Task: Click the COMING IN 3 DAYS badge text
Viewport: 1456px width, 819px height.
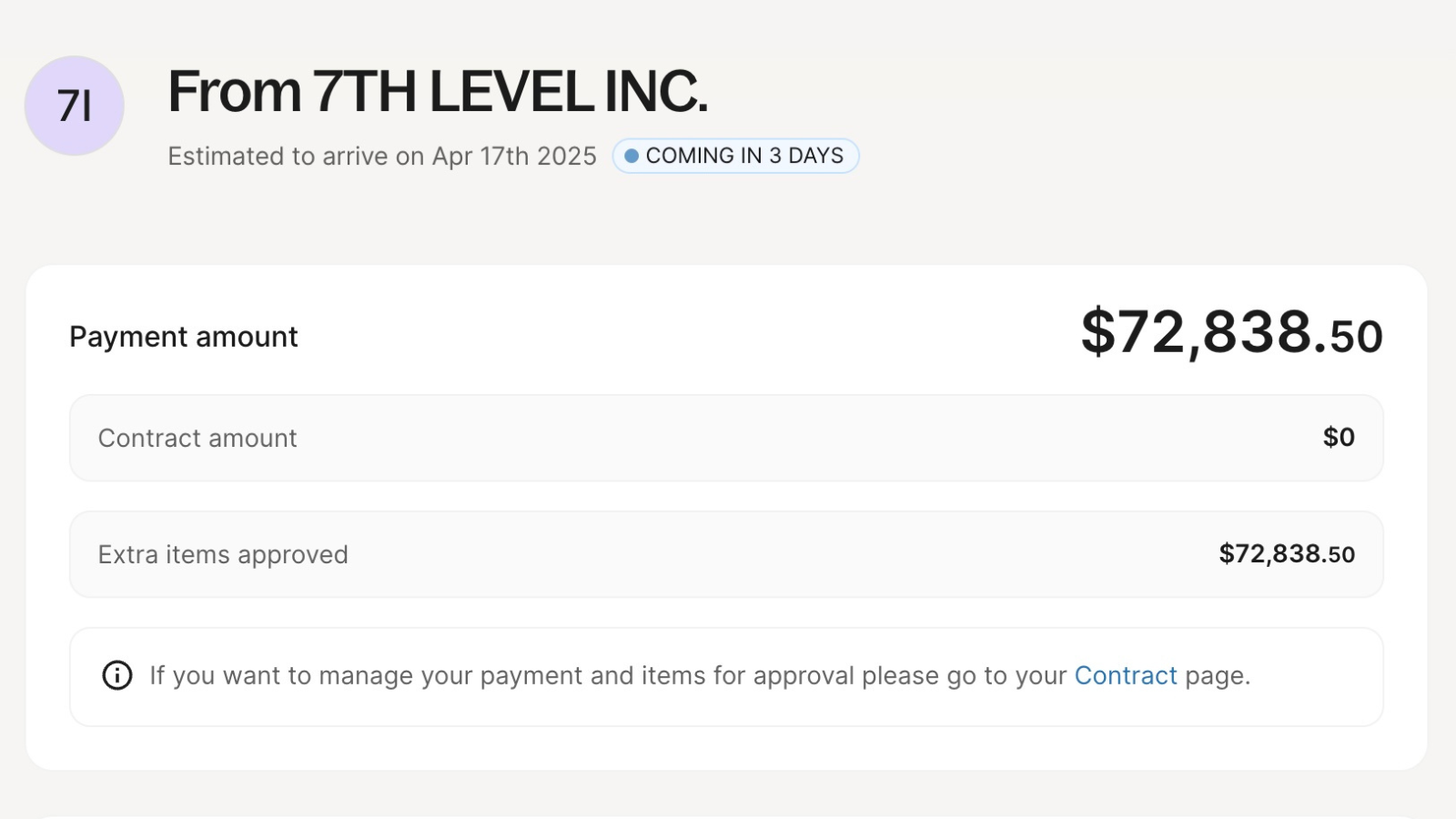Action: (x=744, y=156)
